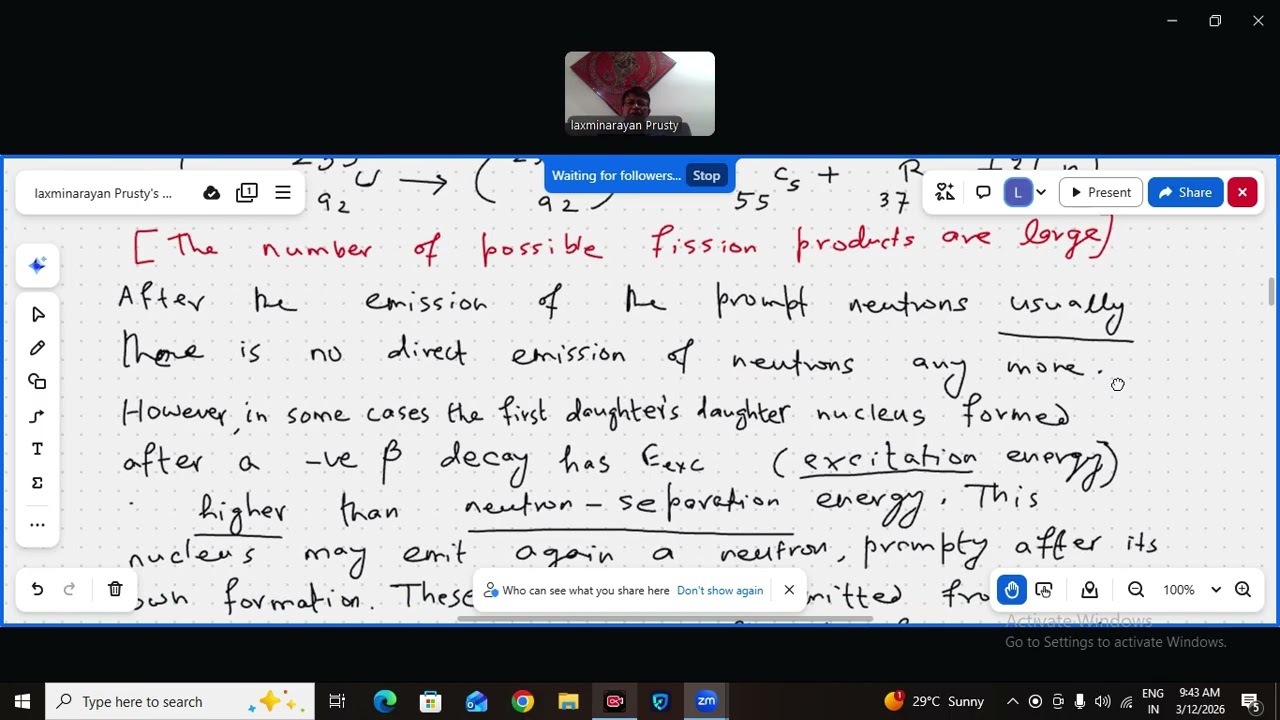The width and height of the screenshot is (1280, 720).
Task: Click the L collaborator avatar
Action: click(1017, 192)
